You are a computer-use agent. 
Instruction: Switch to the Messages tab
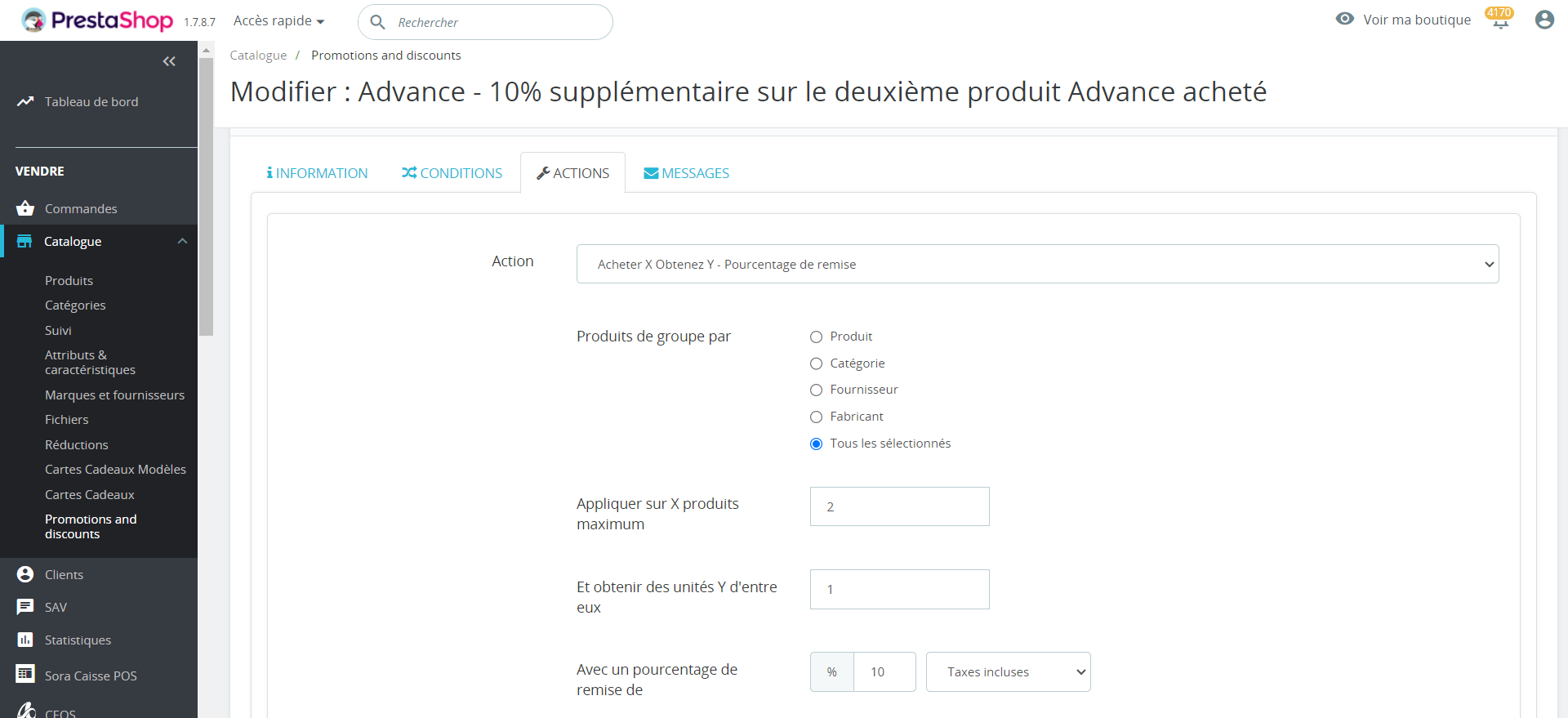(x=686, y=173)
